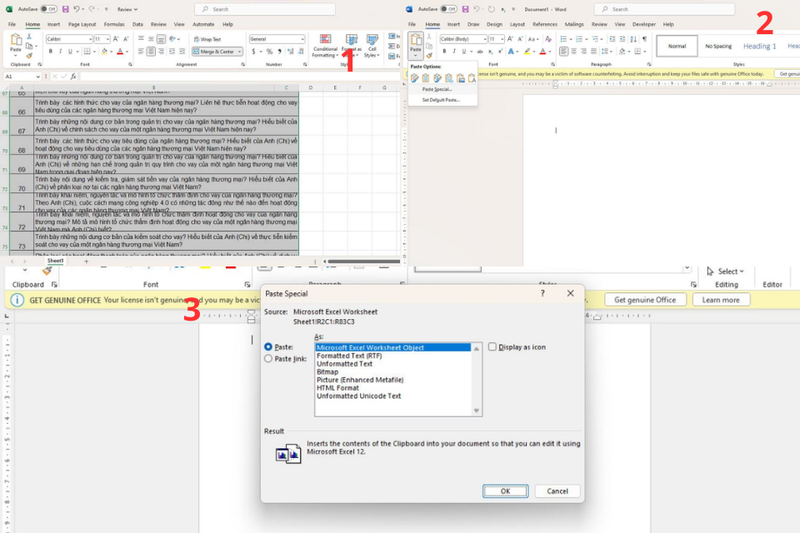Click the Get genuine Office button
Screen dimensions: 800x533
(x=645, y=300)
